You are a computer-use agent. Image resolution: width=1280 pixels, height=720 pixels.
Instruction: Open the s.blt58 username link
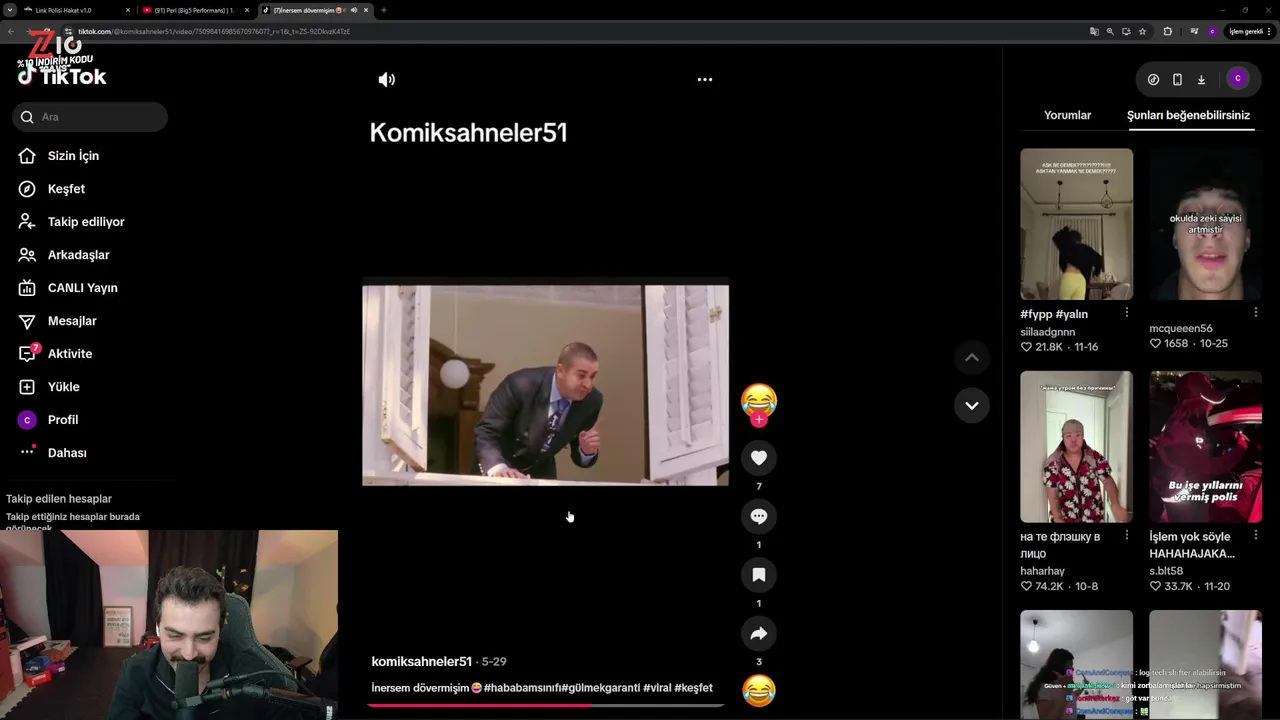[x=1166, y=571]
